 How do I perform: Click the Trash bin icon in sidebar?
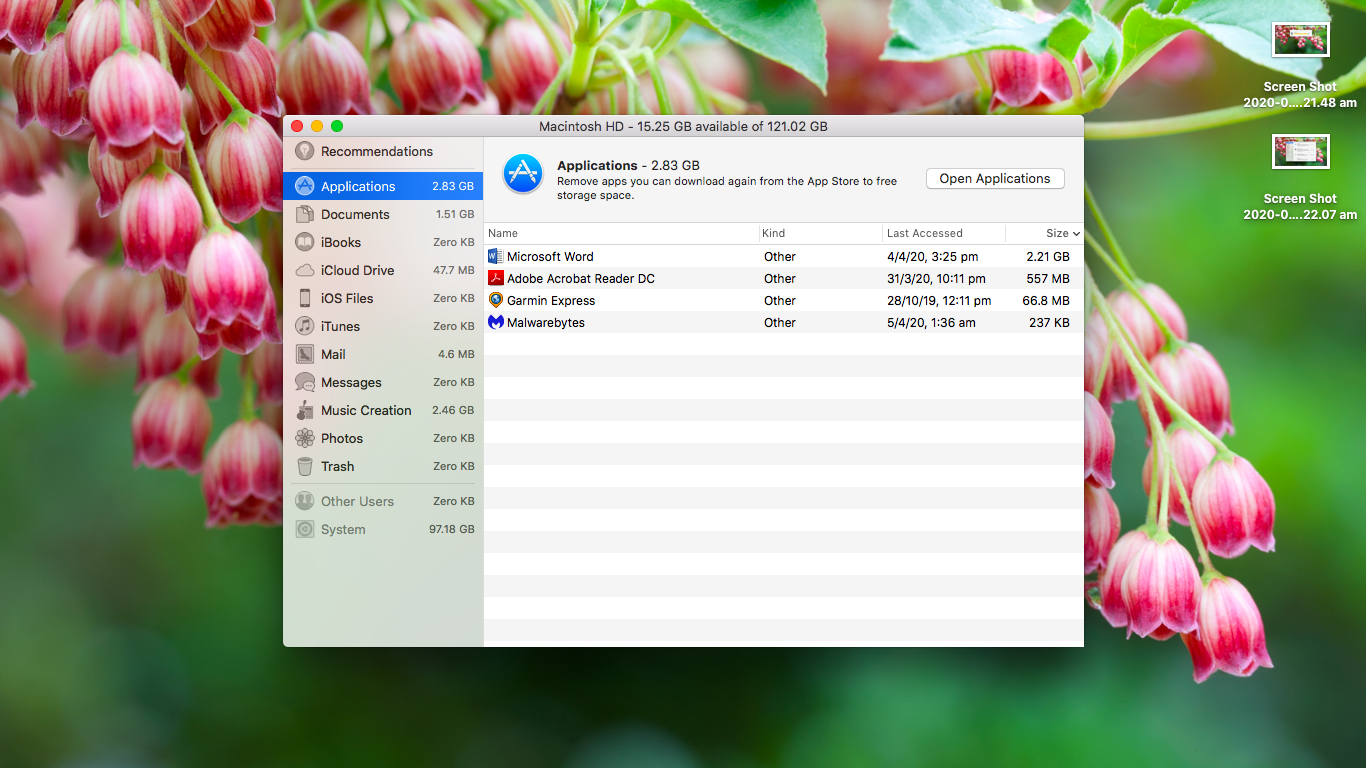[305, 466]
